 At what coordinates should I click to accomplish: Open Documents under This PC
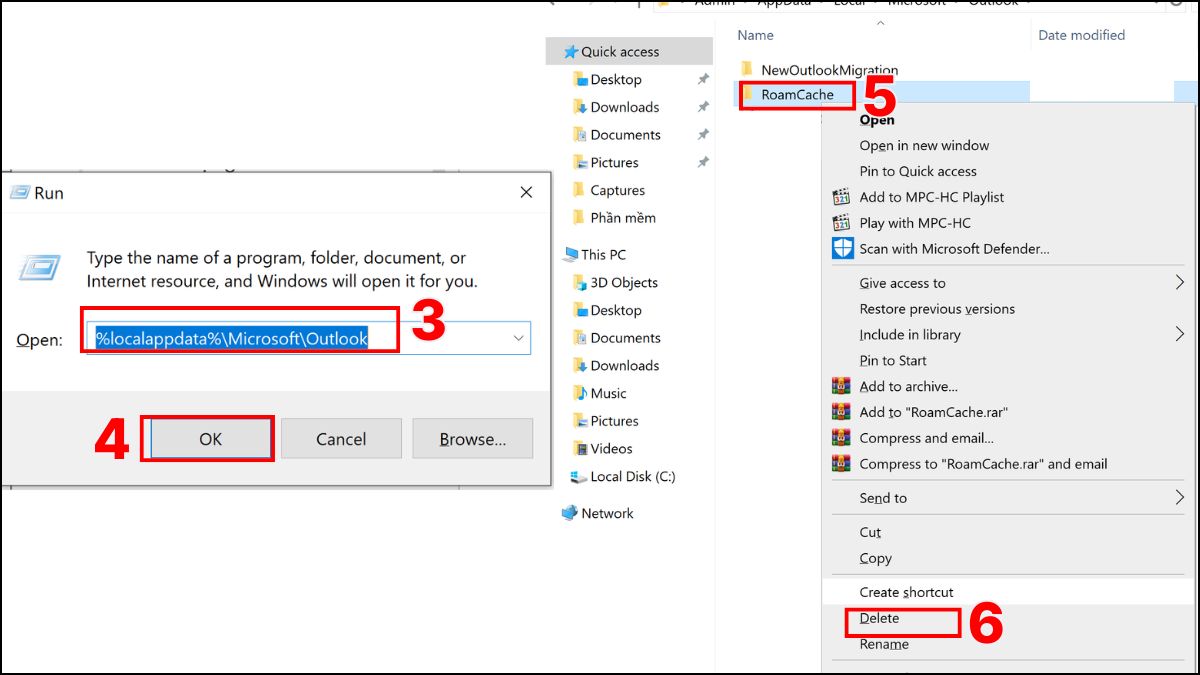pos(625,338)
